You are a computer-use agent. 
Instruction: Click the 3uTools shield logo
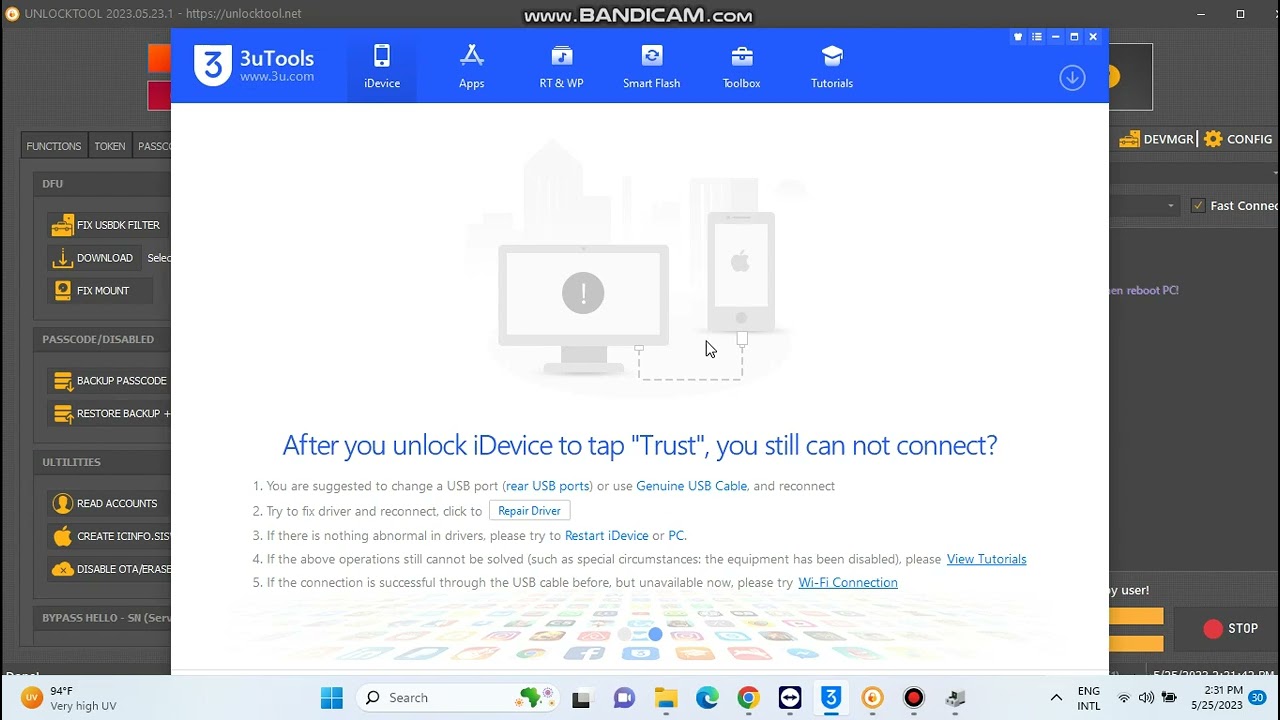click(212, 65)
